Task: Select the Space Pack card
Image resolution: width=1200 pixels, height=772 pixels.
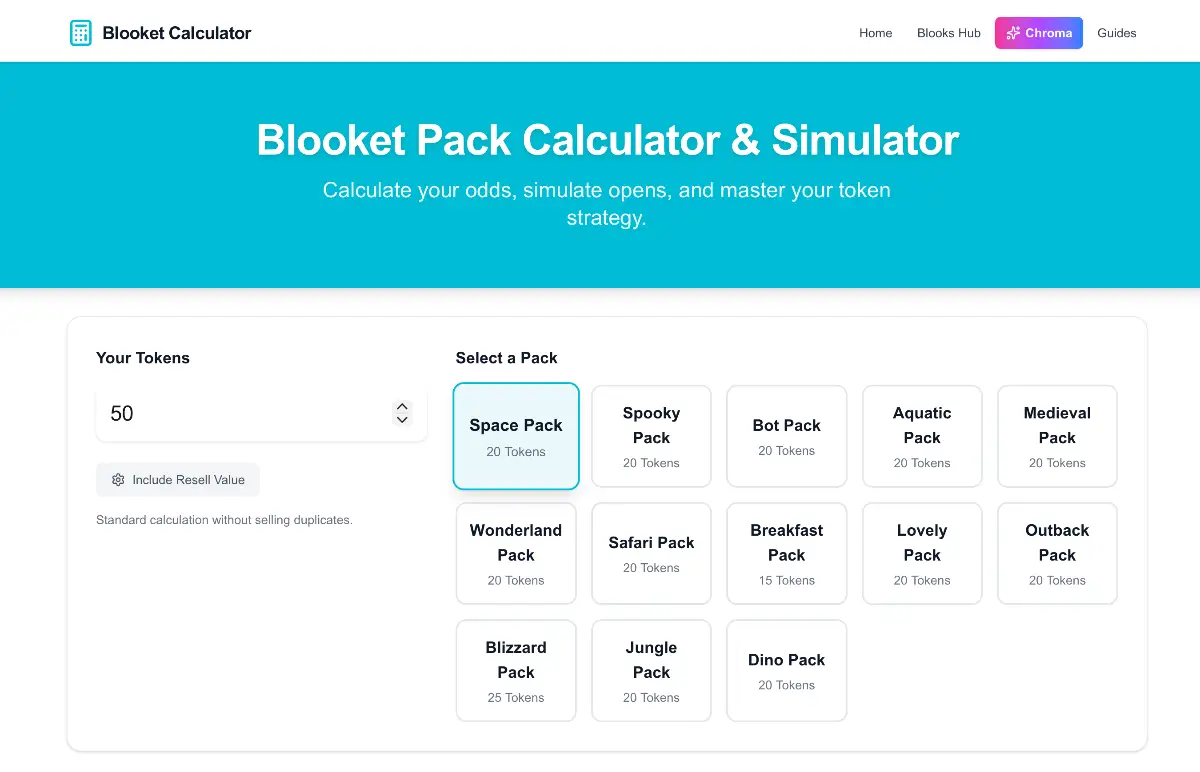Action: [516, 436]
